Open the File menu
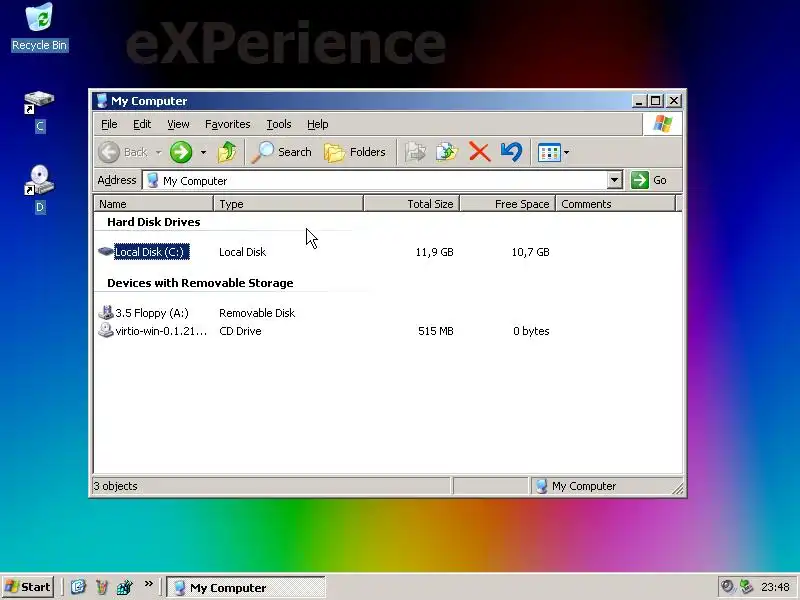Viewport: 800px width, 600px height. [109, 124]
